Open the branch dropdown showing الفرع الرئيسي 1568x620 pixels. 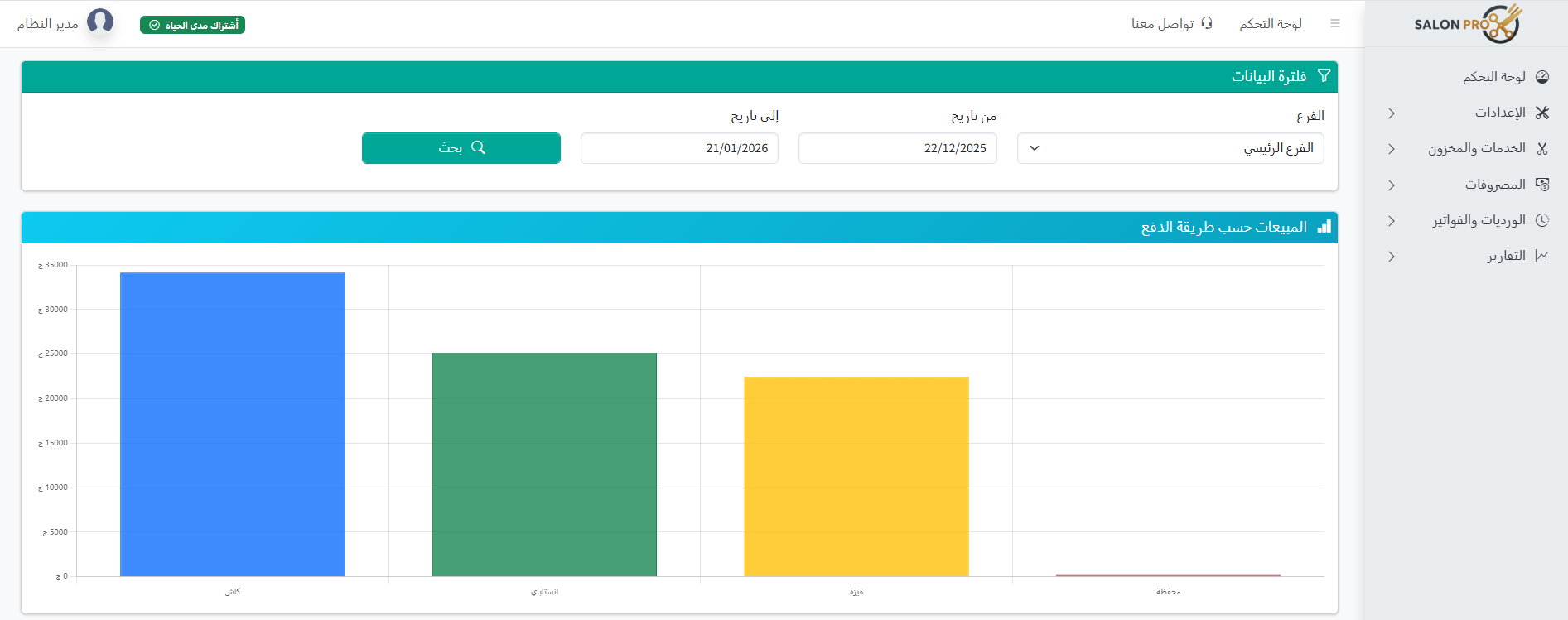[1170, 148]
